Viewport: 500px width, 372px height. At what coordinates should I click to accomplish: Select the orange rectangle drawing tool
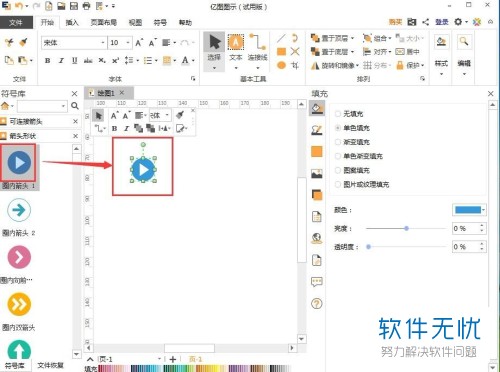coord(281,52)
